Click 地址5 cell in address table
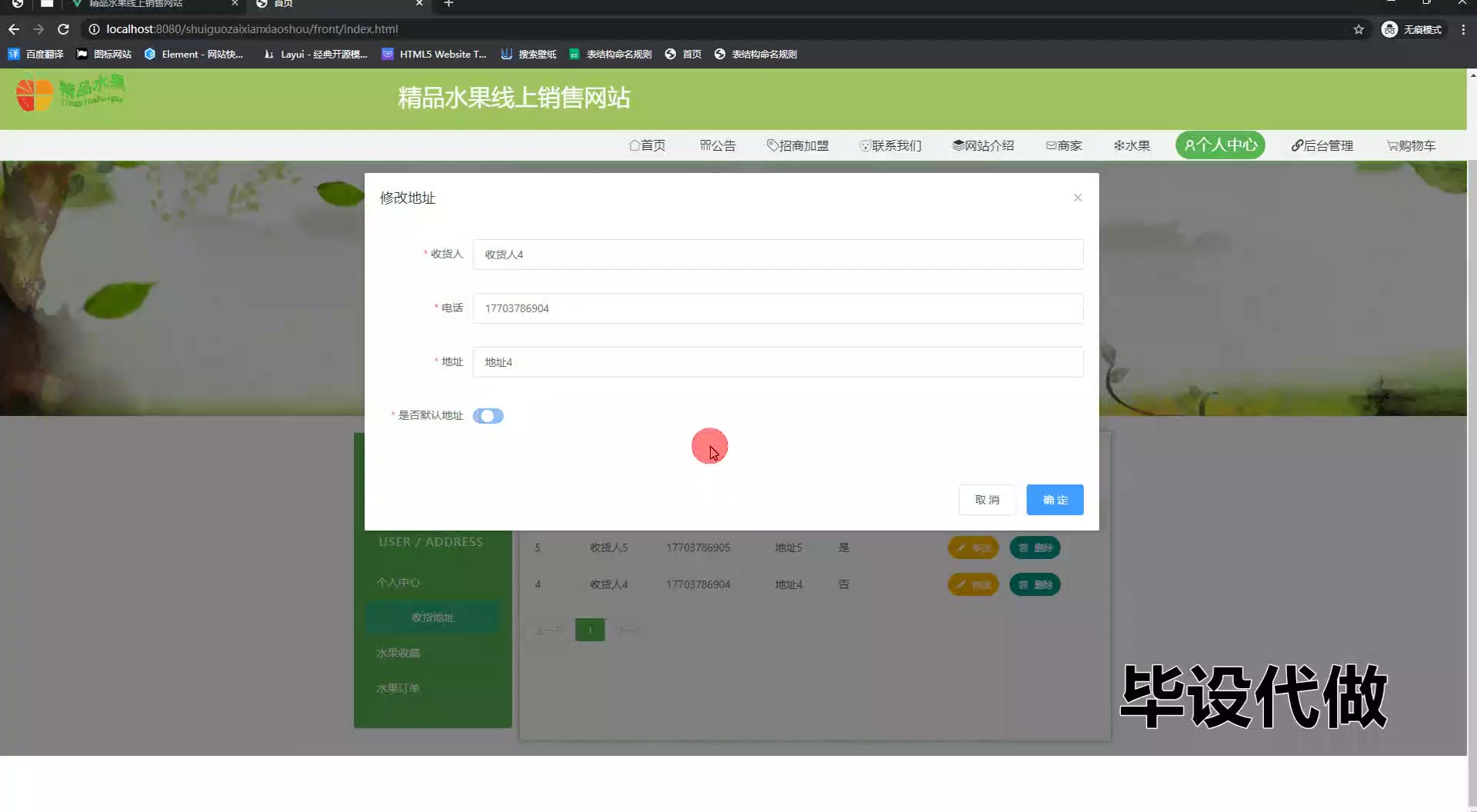Image resolution: width=1477 pixels, height=812 pixels. (789, 547)
